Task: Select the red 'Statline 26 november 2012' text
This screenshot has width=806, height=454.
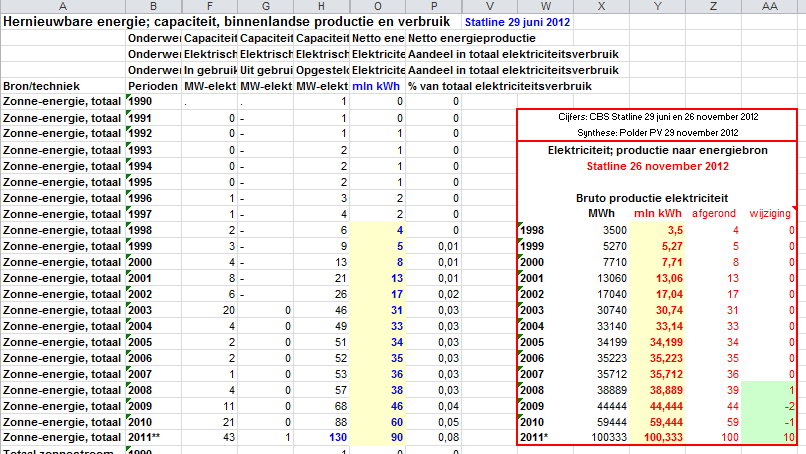Action: pyautogui.click(x=656, y=165)
